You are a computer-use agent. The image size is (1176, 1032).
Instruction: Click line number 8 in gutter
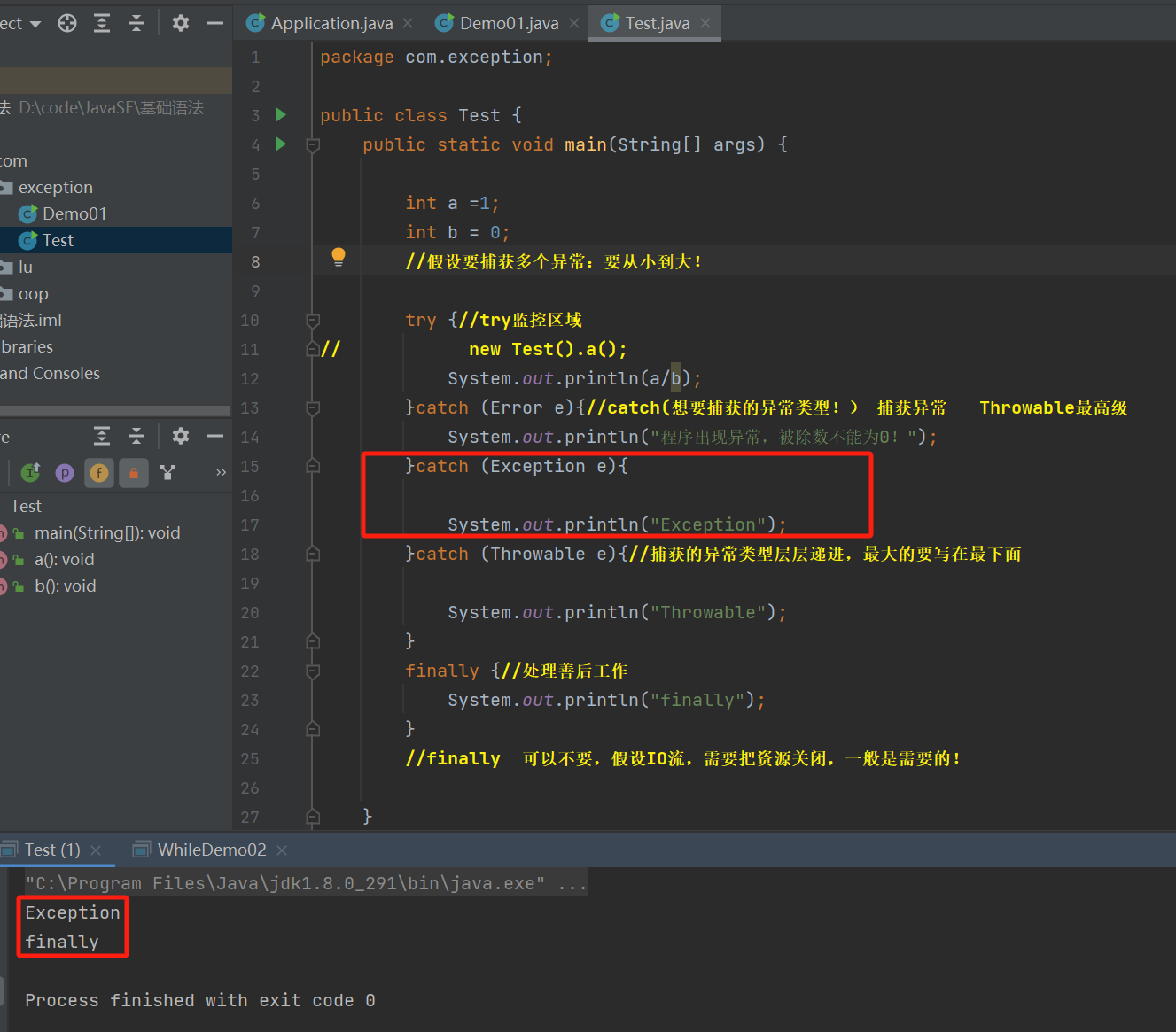click(x=255, y=261)
